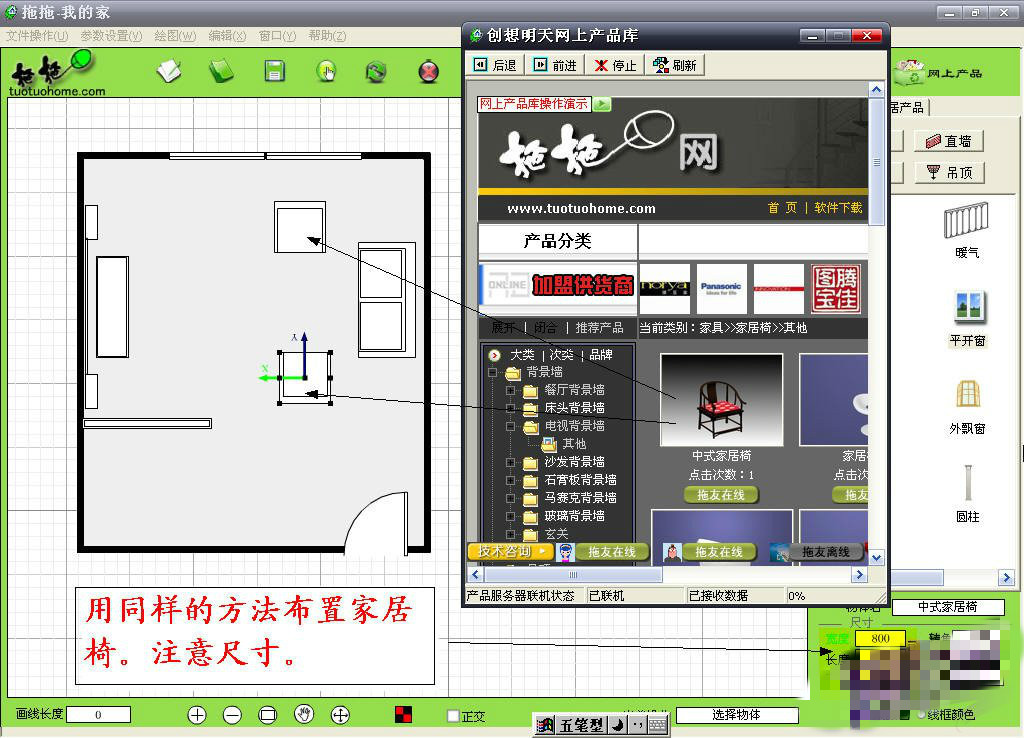Click the red round stop toolbar icon
Viewport: 1024px width, 738px height.
coord(428,71)
